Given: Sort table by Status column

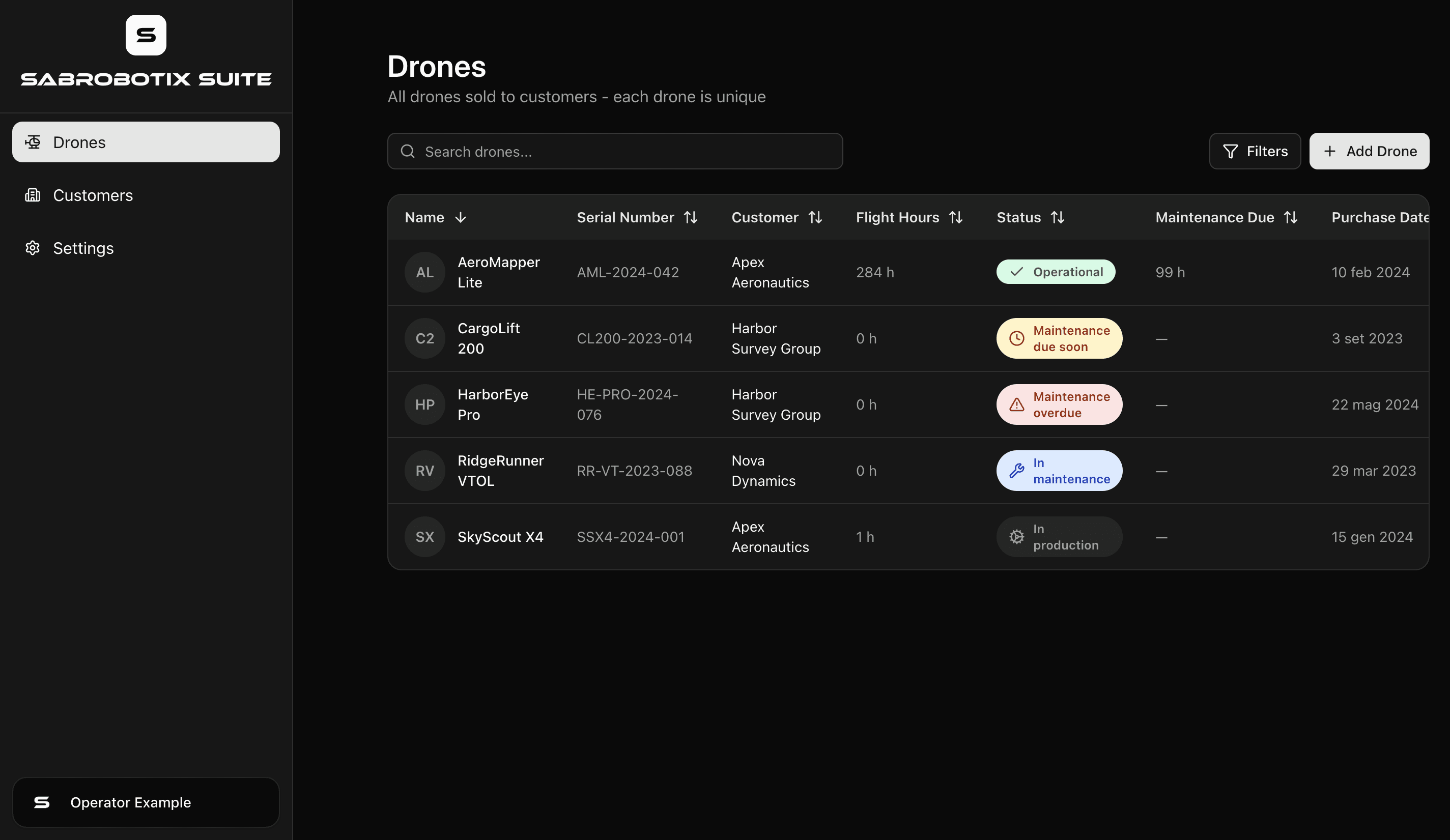Looking at the screenshot, I should point(1058,217).
